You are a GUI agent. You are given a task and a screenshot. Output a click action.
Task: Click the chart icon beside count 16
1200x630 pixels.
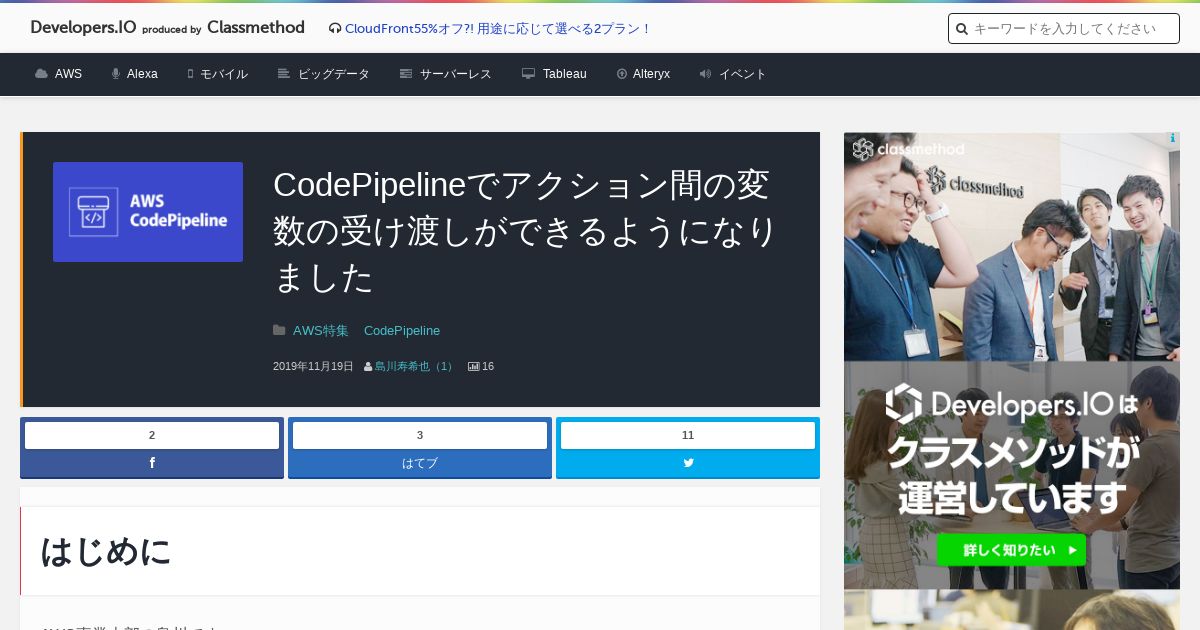coord(474,367)
